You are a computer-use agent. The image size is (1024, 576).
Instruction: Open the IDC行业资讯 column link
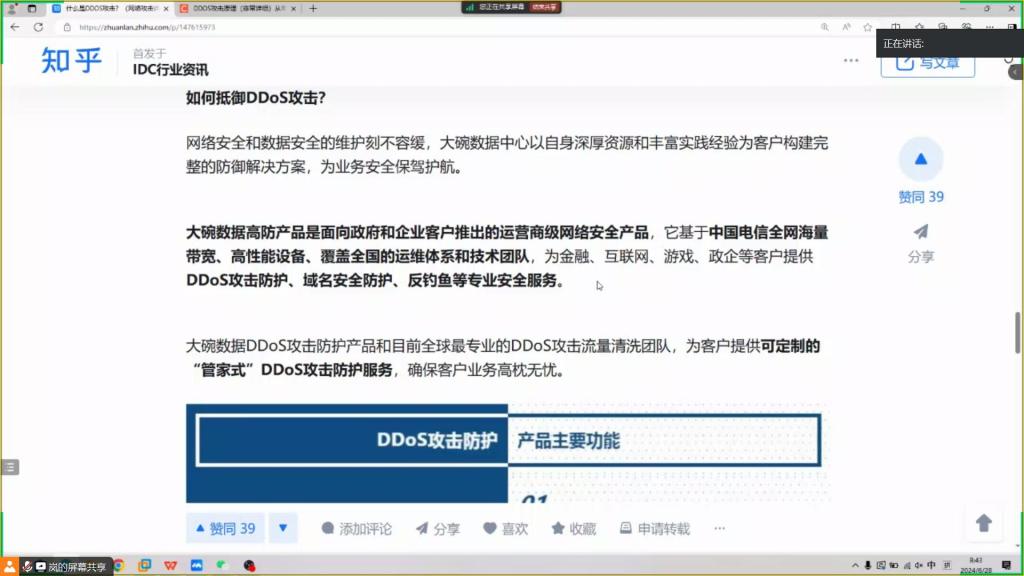click(x=171, y=70)
